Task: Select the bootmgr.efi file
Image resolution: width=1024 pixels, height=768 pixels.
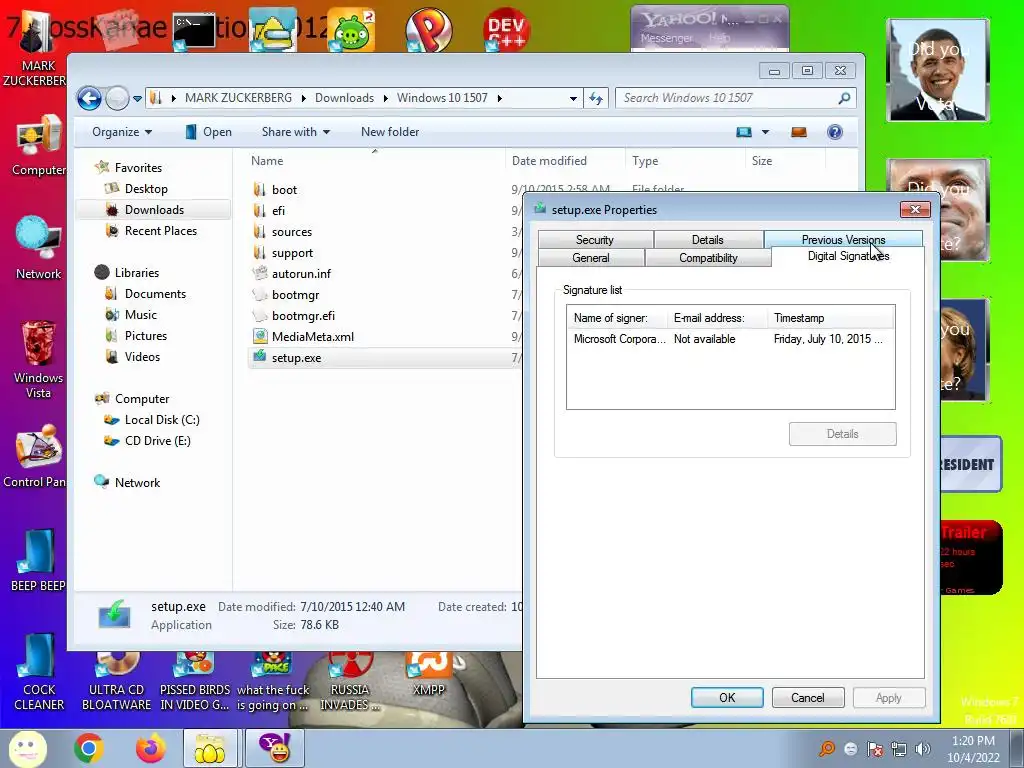Action: point(303,316)
